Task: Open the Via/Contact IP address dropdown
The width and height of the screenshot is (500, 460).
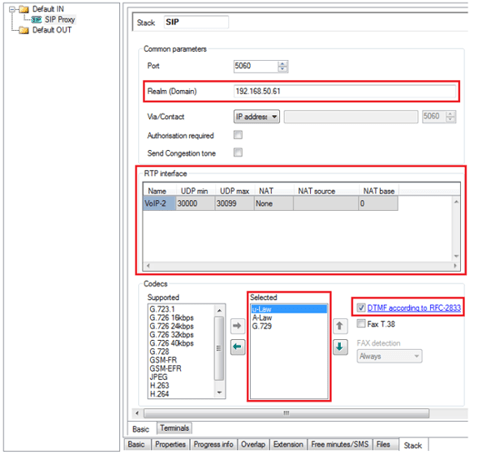Action: click(256, 117)
